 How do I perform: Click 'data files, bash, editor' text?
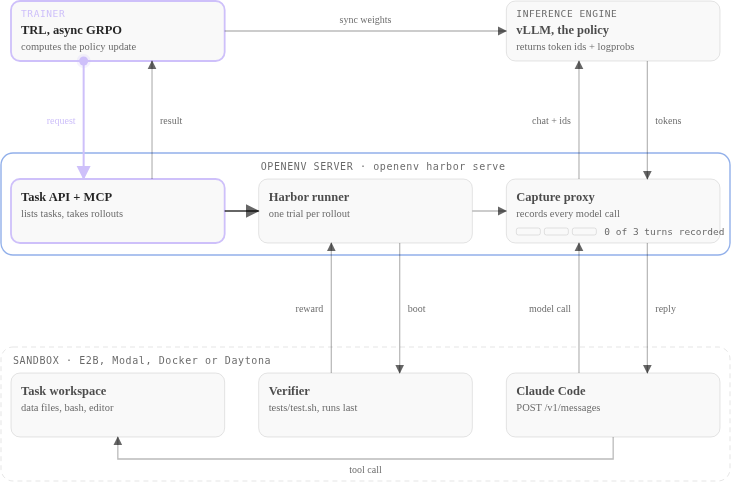coord(67,407)
